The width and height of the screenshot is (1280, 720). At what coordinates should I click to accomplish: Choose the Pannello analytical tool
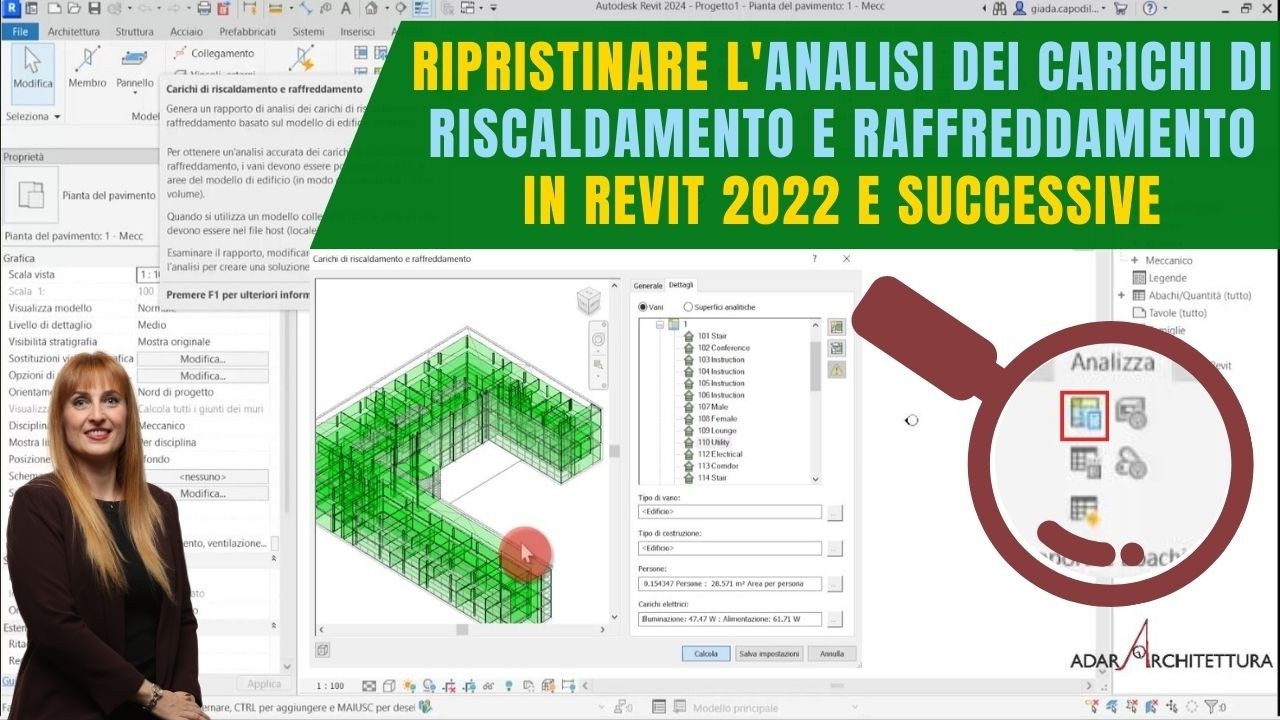coord(135,69)
